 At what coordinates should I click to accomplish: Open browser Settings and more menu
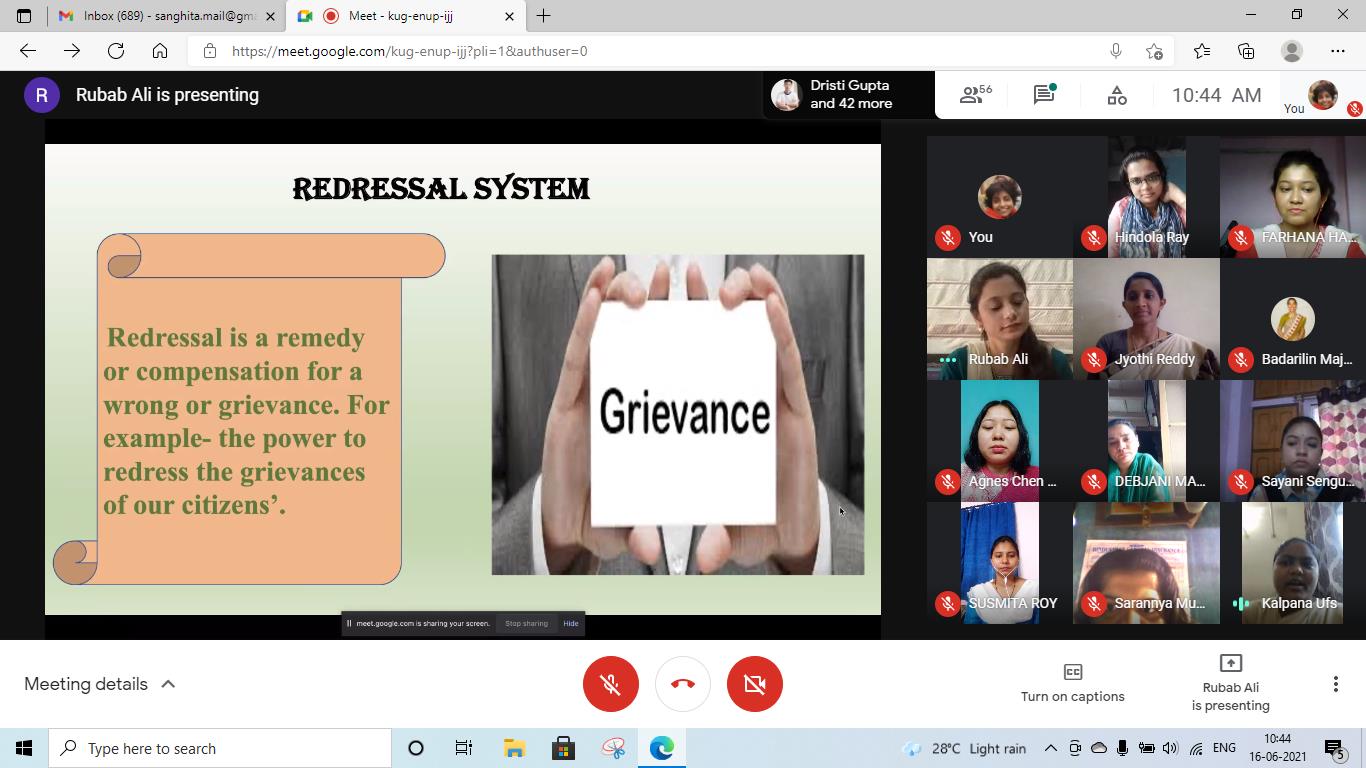[x=1338, y=51]
